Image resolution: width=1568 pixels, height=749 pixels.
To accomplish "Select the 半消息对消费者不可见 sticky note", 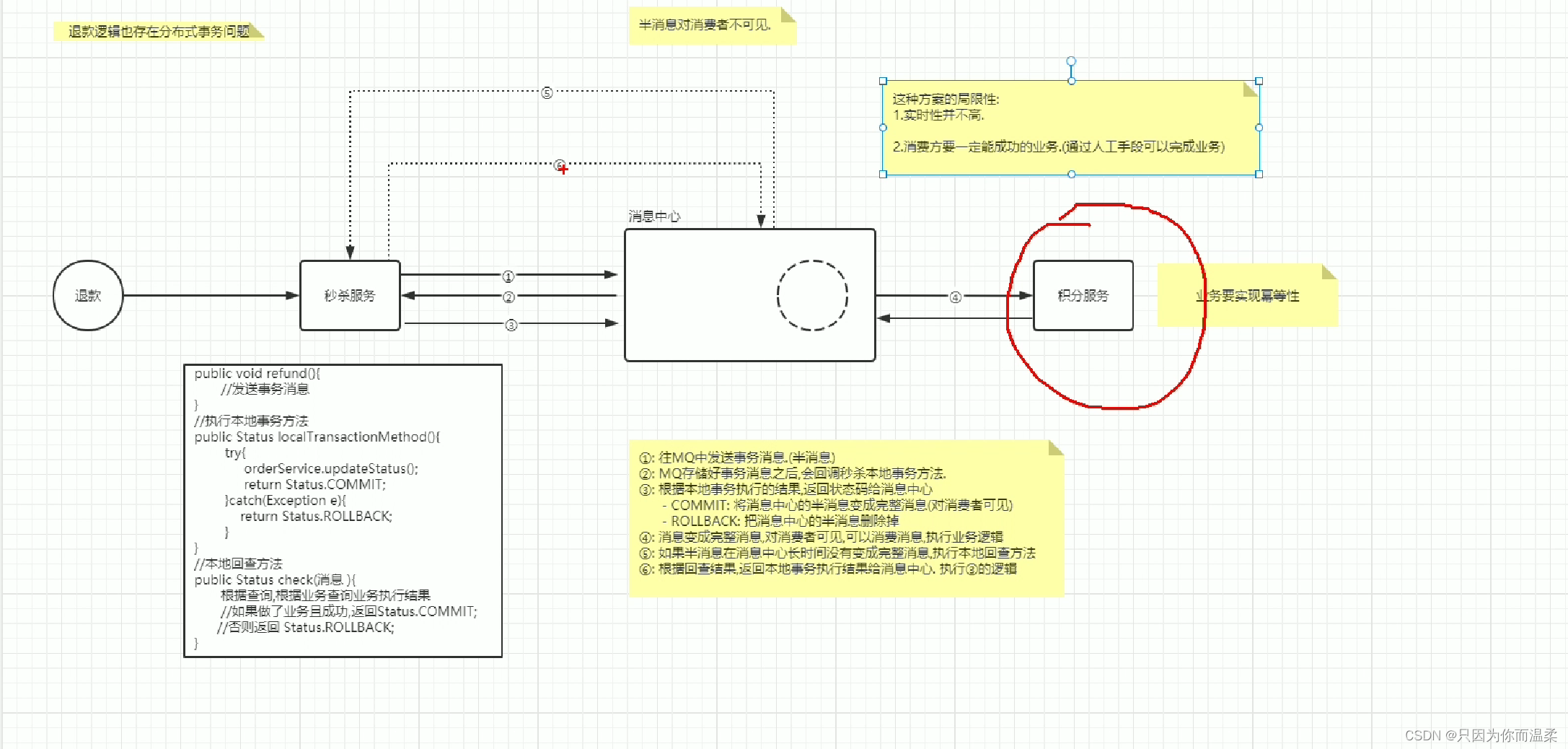I will pos(712,26).
